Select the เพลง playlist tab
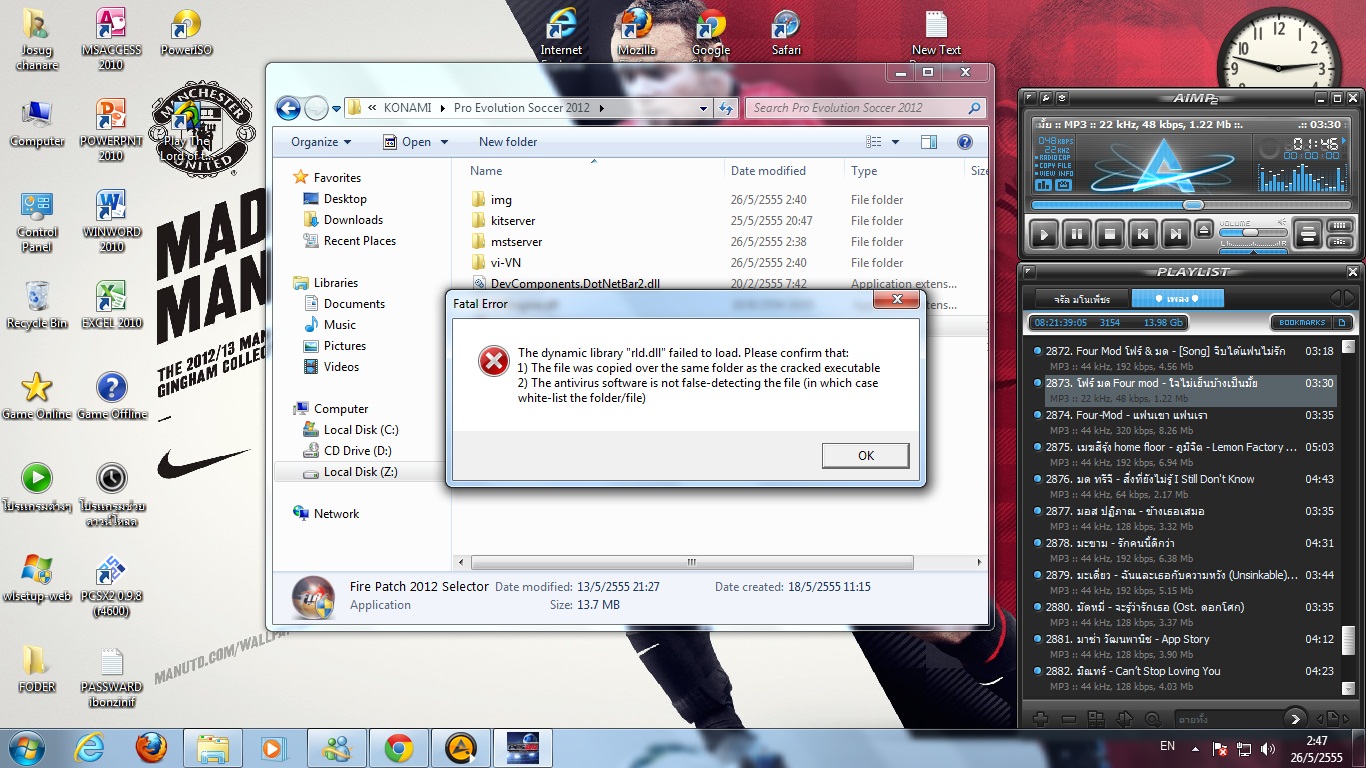 click(x=1178, y=298)
